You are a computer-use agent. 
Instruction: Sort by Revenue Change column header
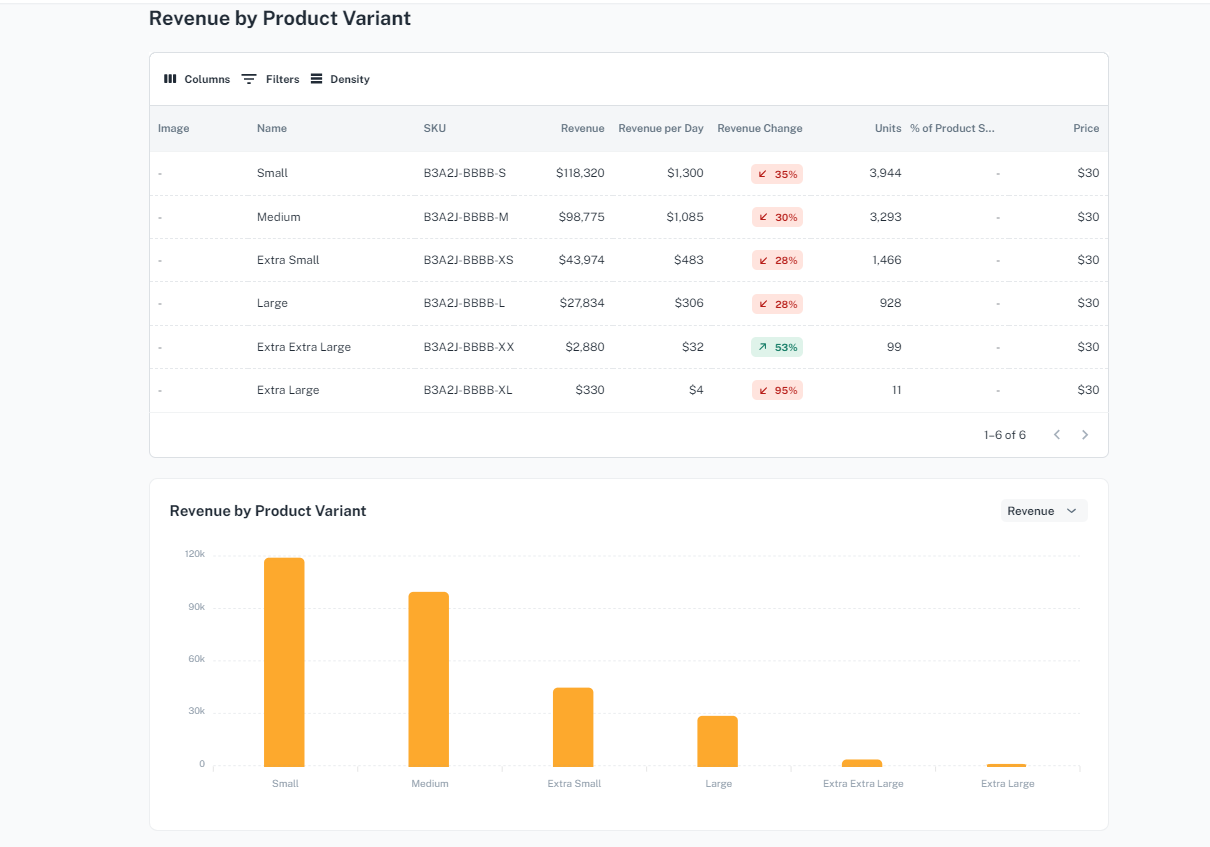[x=760, y=128]
